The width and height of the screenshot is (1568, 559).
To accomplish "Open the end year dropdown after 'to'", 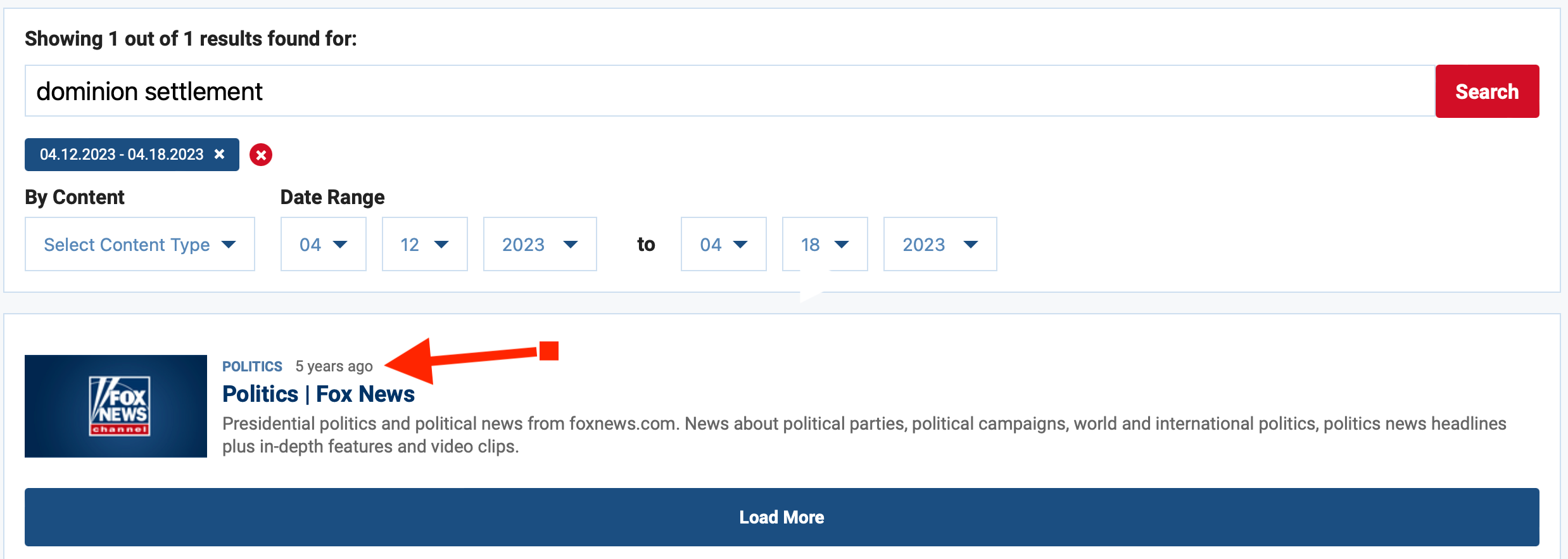I will pyautogui.click(x=940, y=244).
